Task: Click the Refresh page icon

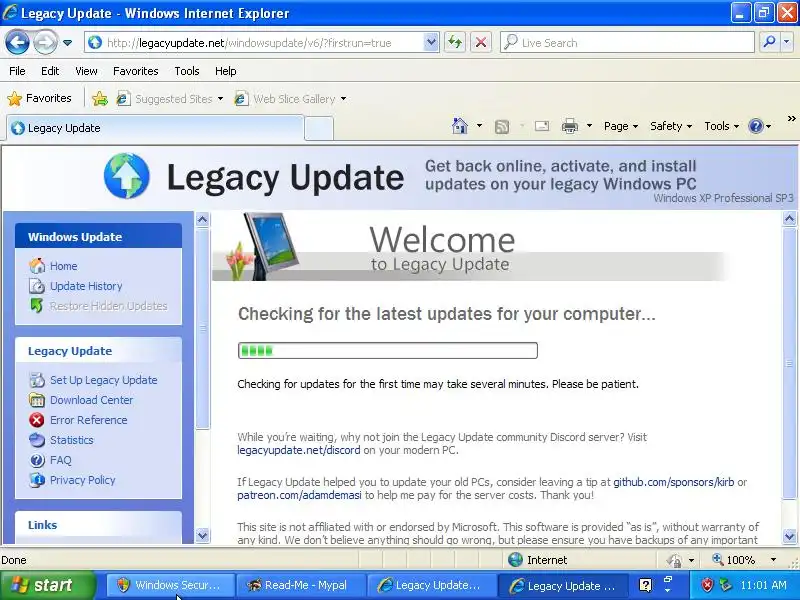Action: tap(455, 43)
